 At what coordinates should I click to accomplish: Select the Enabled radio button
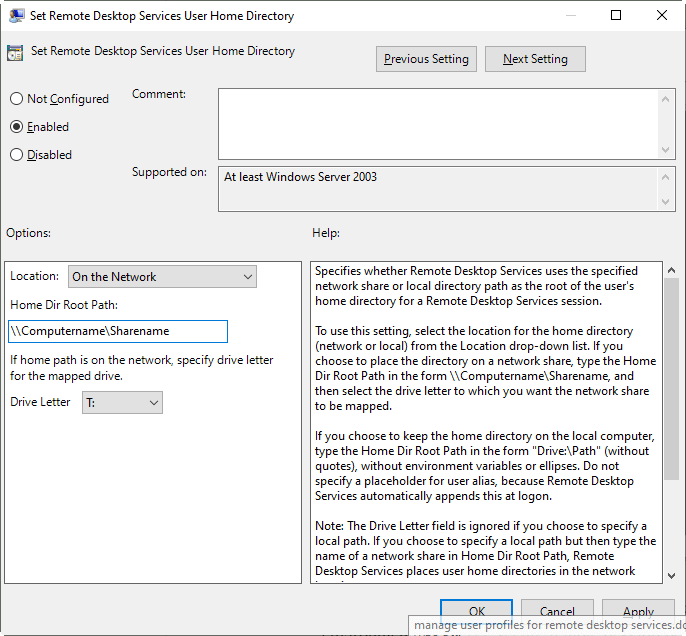pos(16,127)
